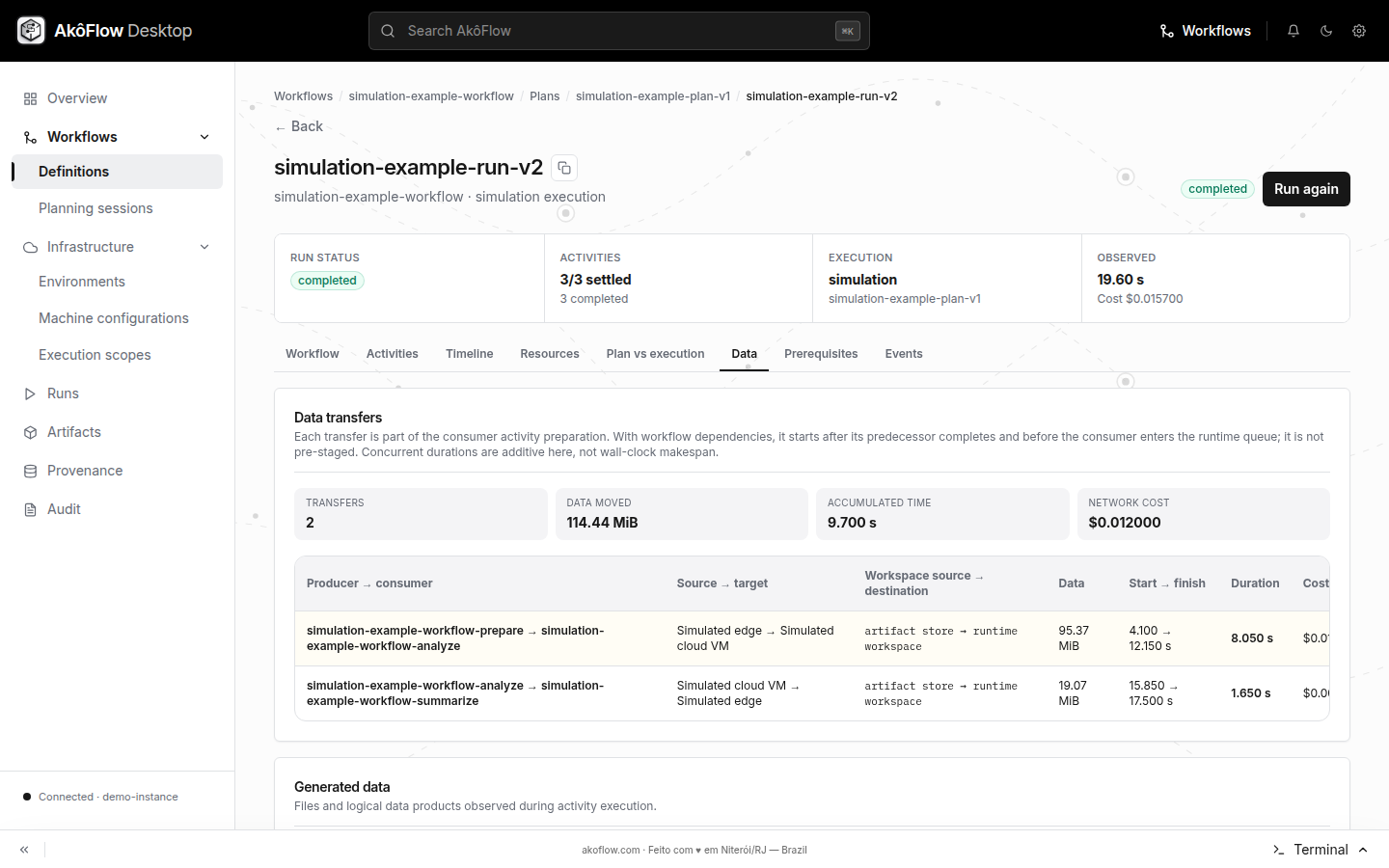
Task: Switch to the Workflow tab
Action: 313,354
